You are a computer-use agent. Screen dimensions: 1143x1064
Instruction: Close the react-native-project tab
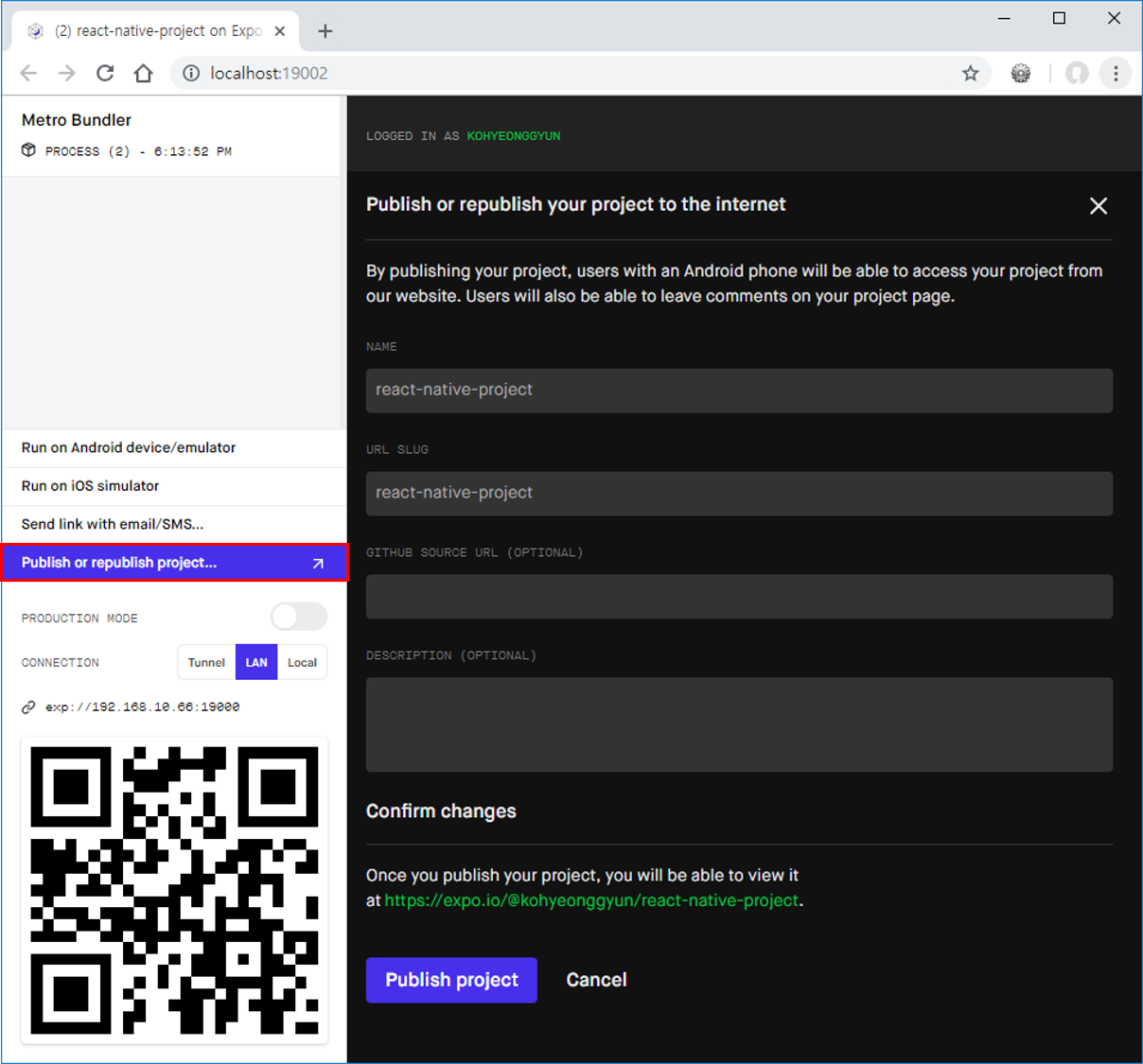tap(280, 31)
